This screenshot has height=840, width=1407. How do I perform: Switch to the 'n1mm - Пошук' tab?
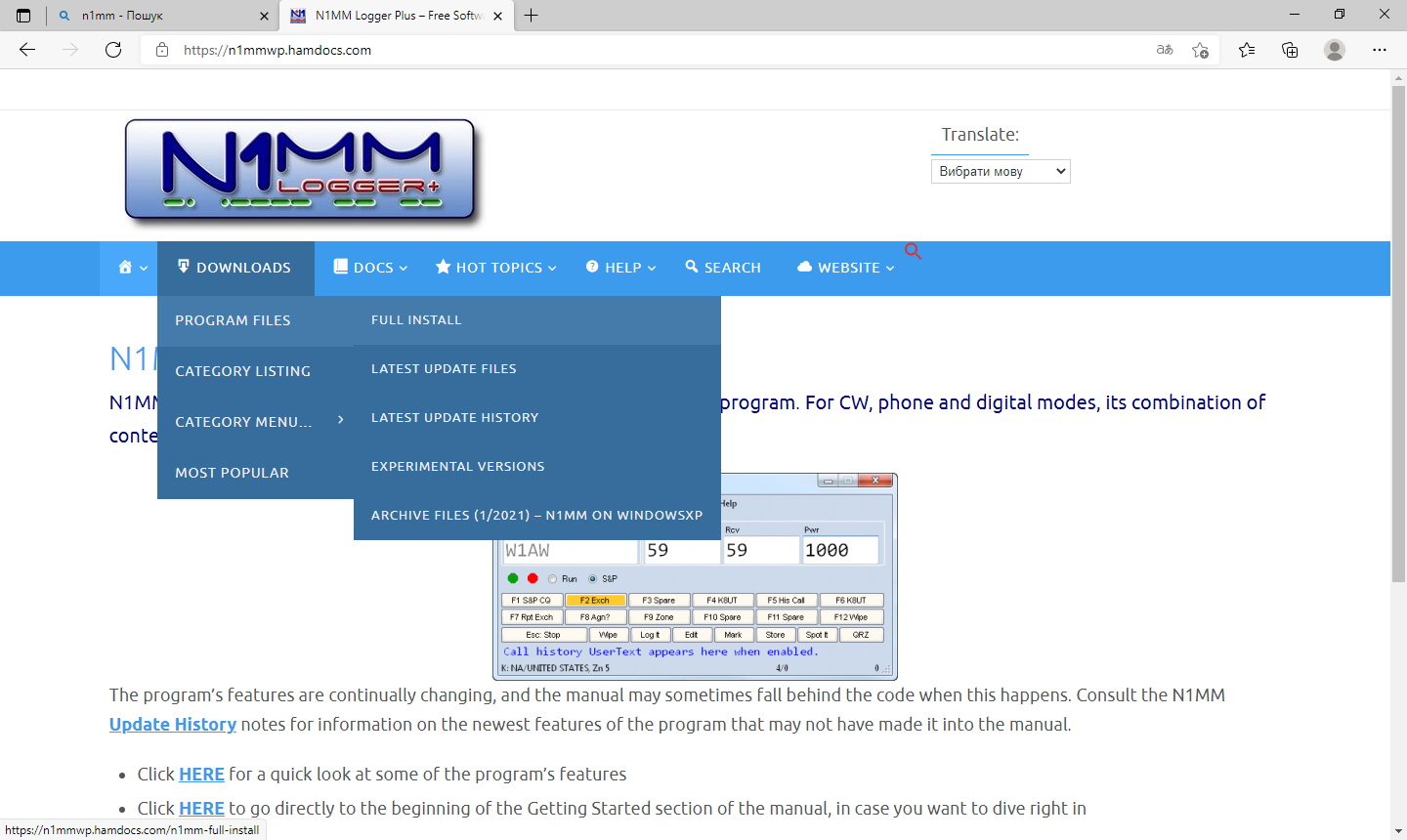[x=162, y=16]
